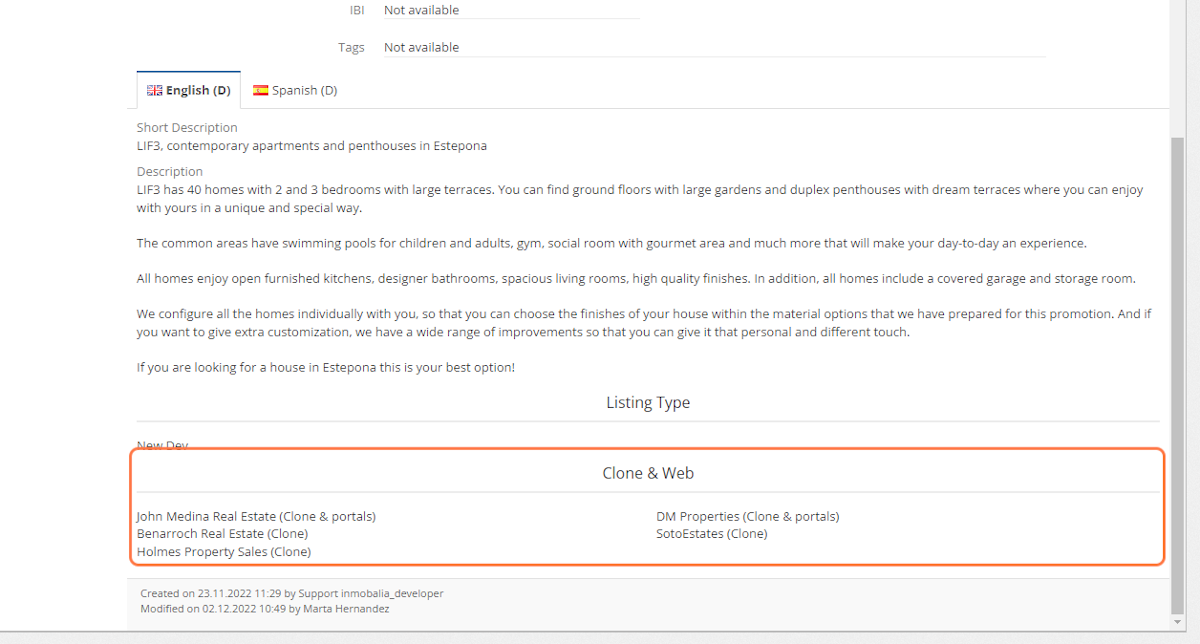Click the 'Modified on' footer line
This screenshot has height=644, width=1200.
click(x=264, y=608)
